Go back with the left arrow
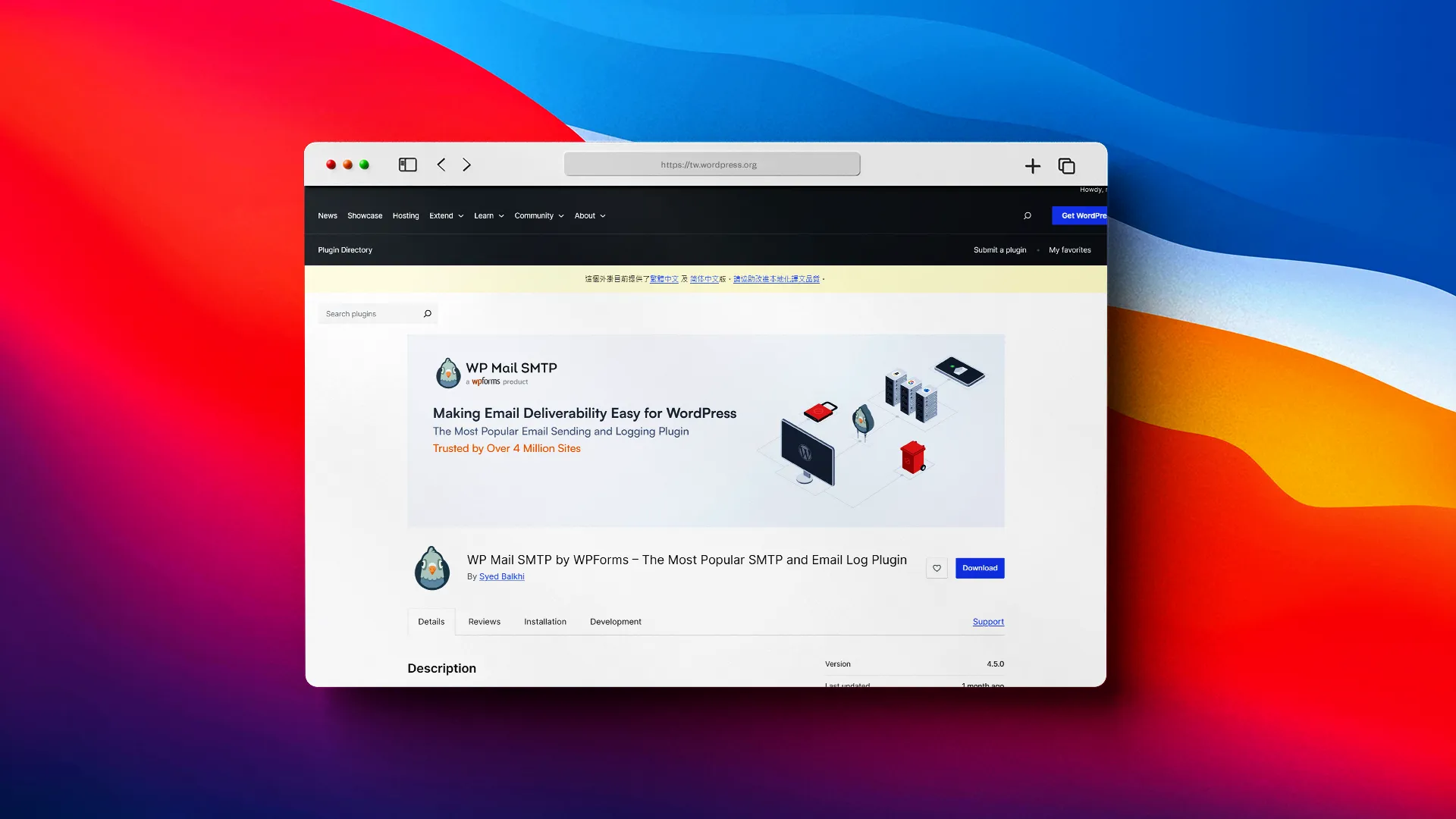This screenshot has width=1456, height=819. 441,165
